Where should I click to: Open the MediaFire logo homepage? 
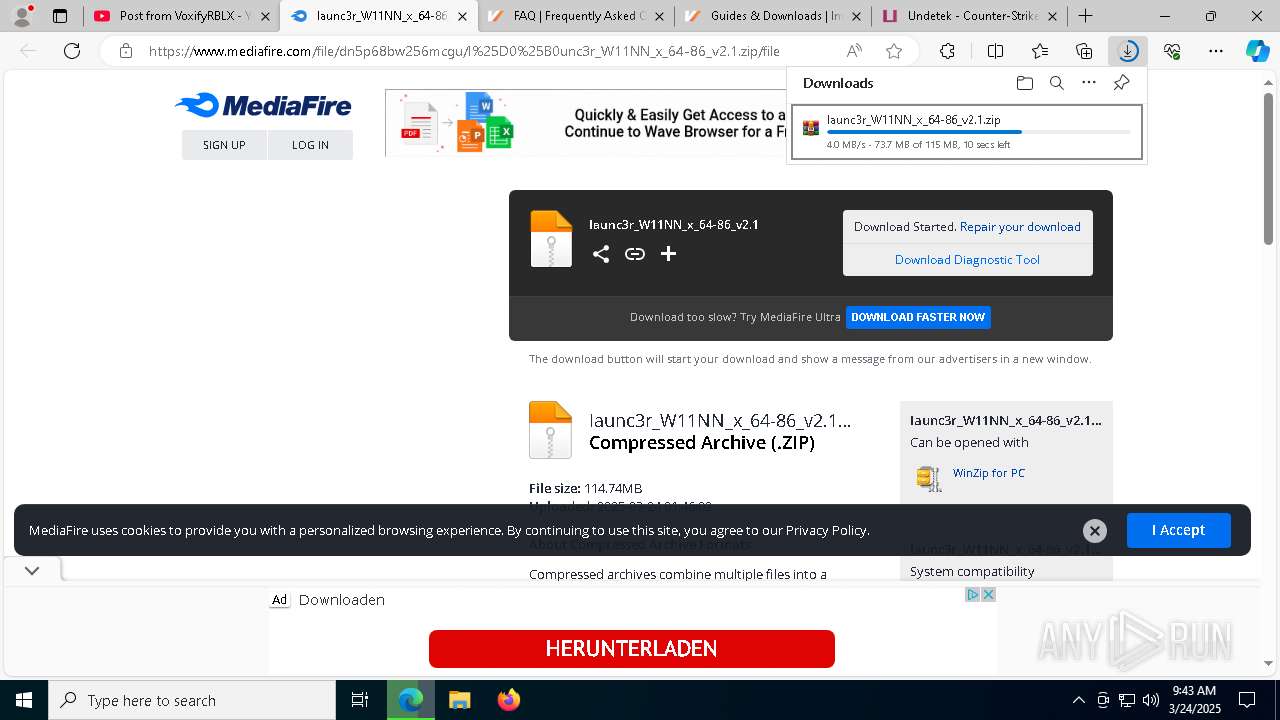pos(263,106)
